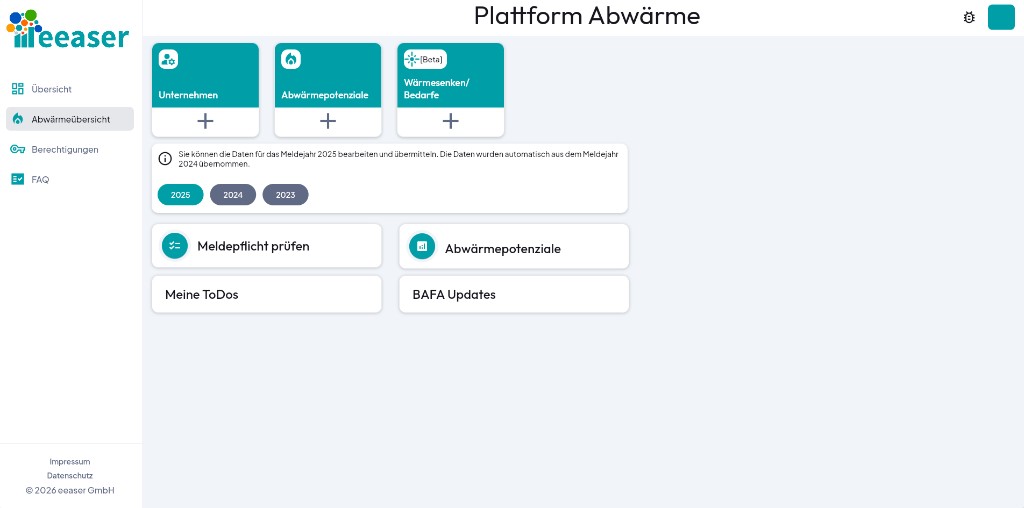
Task: Open Berechtigungen in the sidebar
Action: click(70, 150)
